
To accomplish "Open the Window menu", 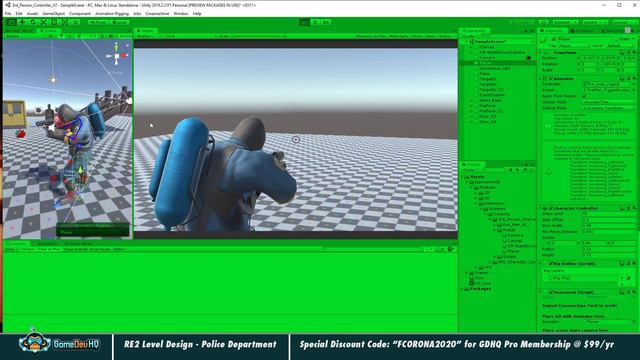I will click(x=180, y=13).
